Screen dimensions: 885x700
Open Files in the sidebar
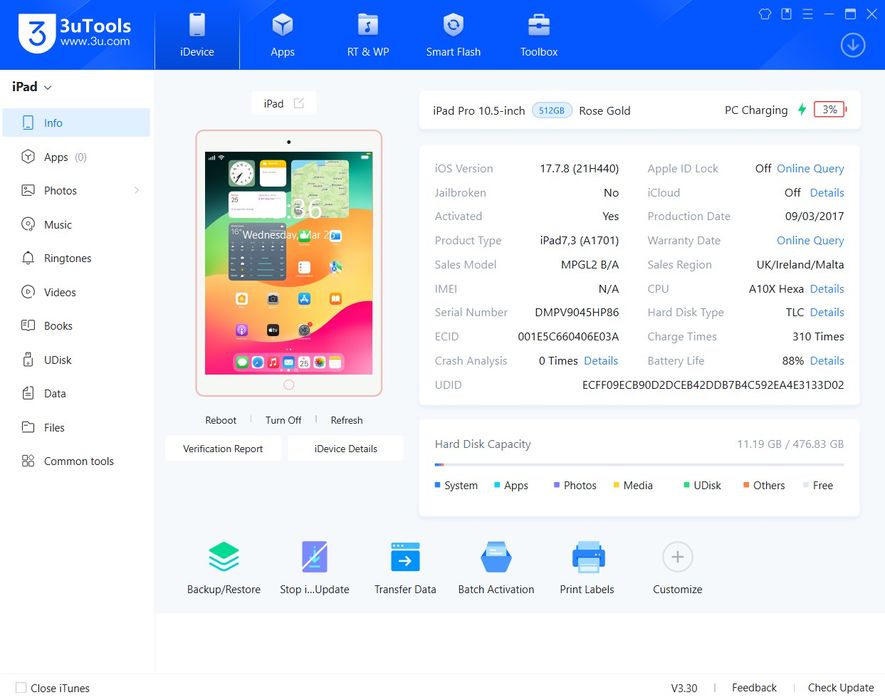point(76,427)
